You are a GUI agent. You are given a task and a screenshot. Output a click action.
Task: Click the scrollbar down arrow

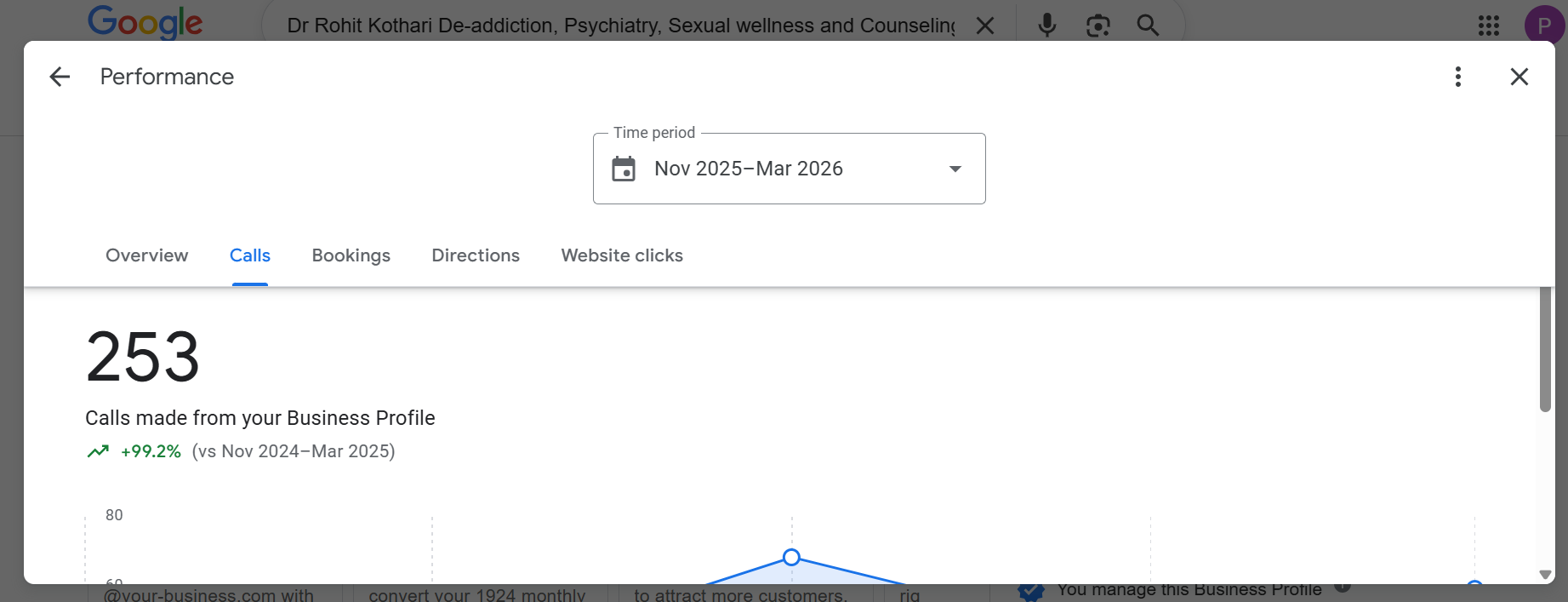[x=1545, y=575]
